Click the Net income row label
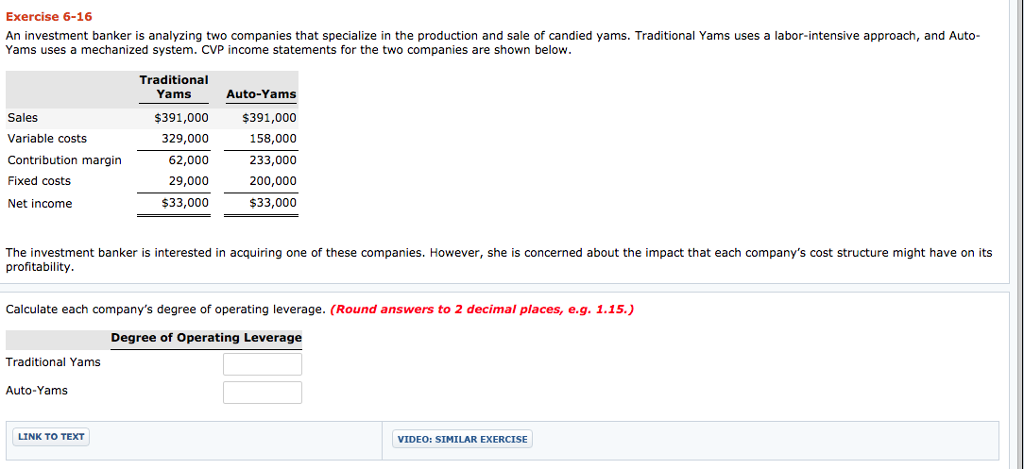Viewport: 1024px width, 469px height. 40,204
